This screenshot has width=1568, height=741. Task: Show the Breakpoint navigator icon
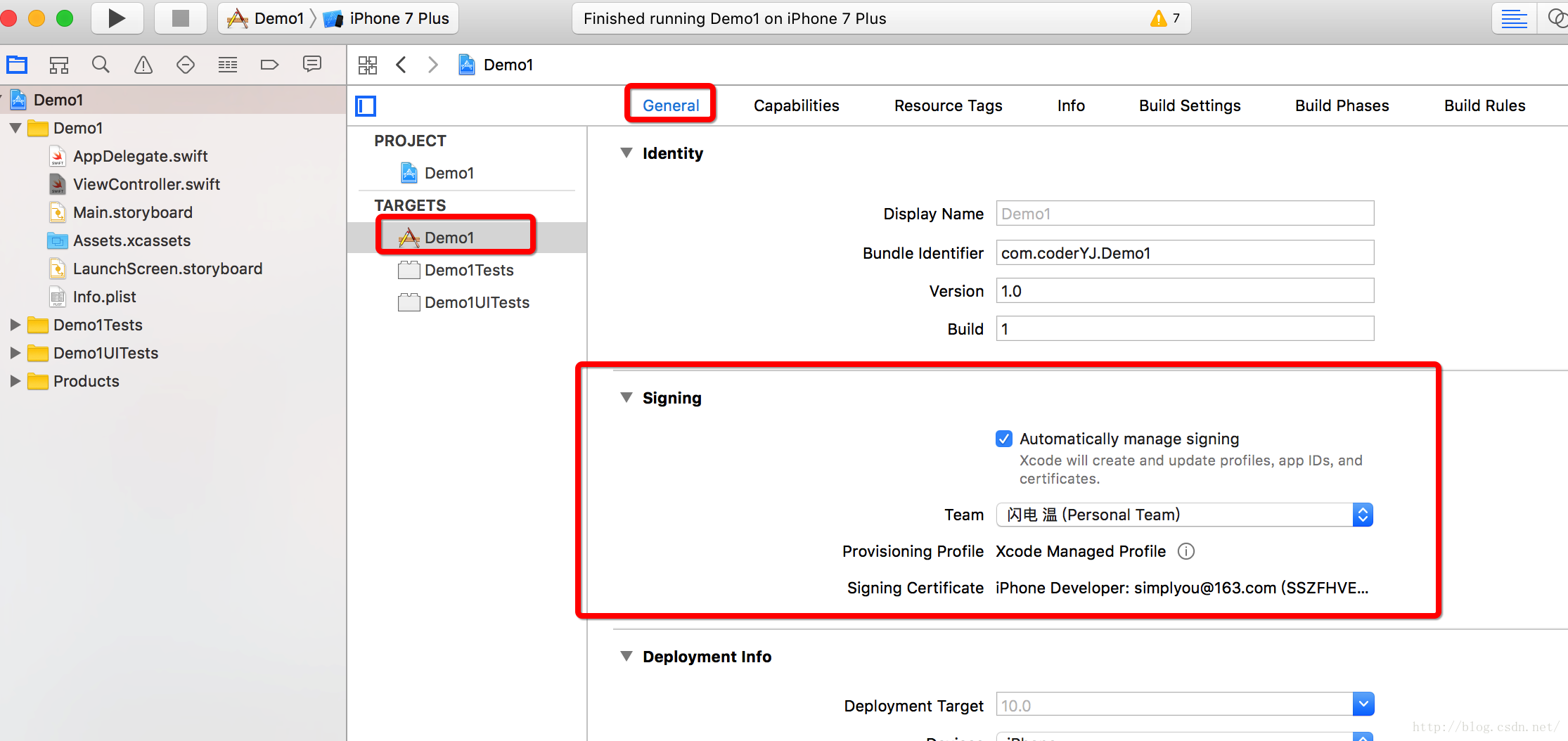[x=269, y=65]
